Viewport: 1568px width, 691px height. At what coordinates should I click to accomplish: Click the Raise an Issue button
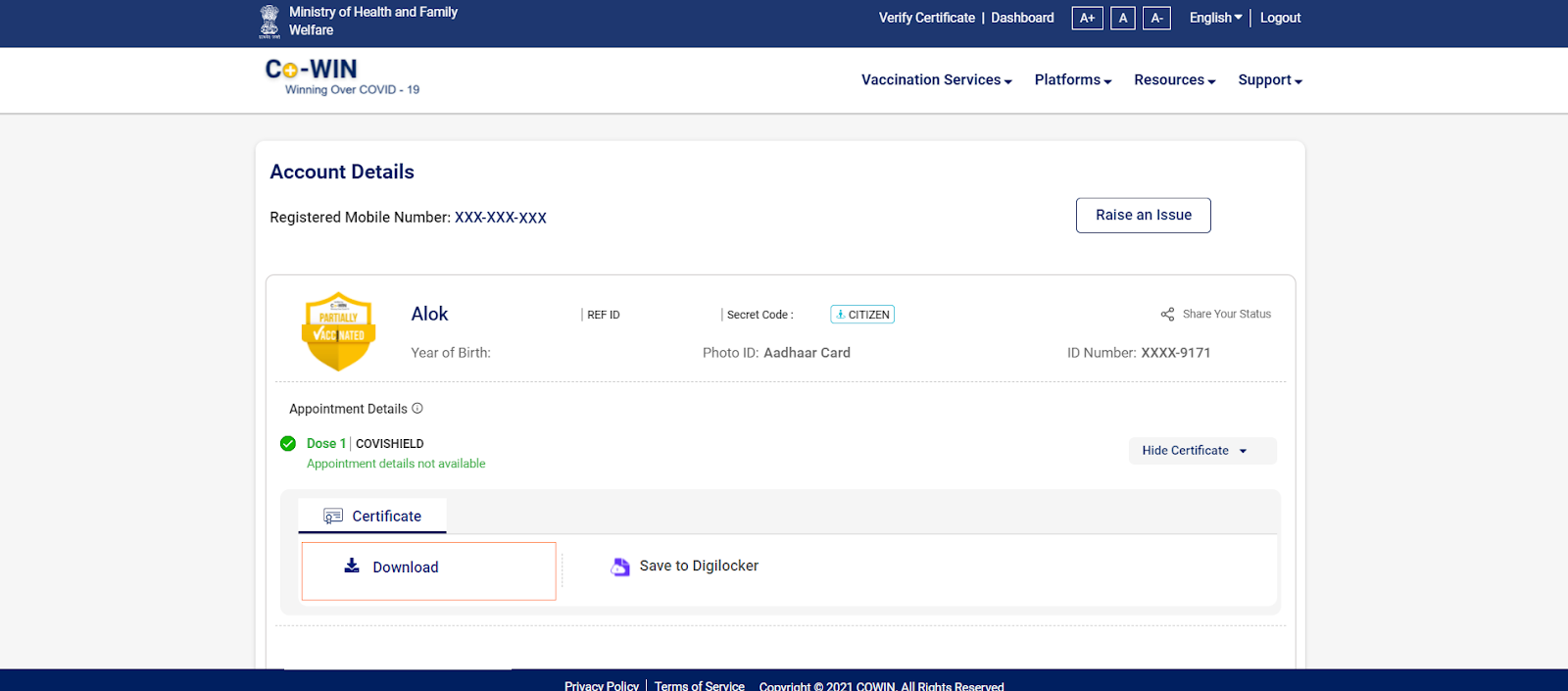[1144, 216]
